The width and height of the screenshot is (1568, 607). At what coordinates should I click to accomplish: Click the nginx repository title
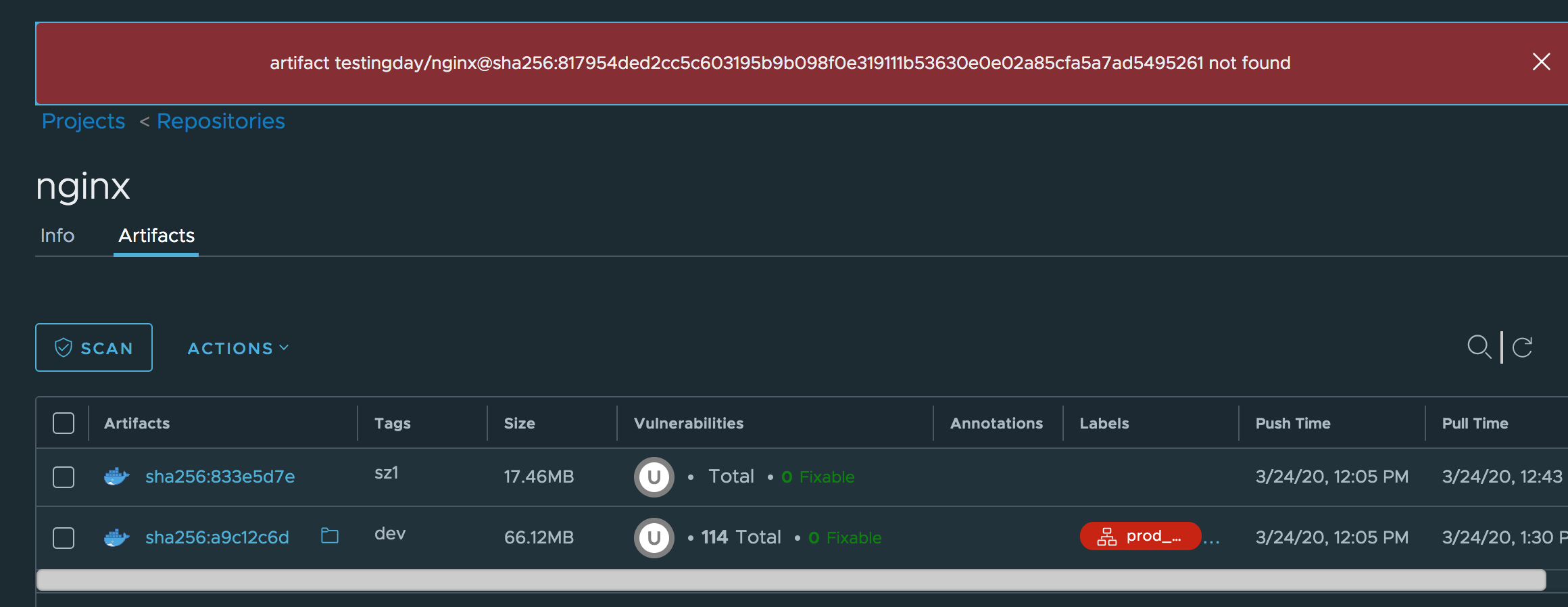(82, 186)
